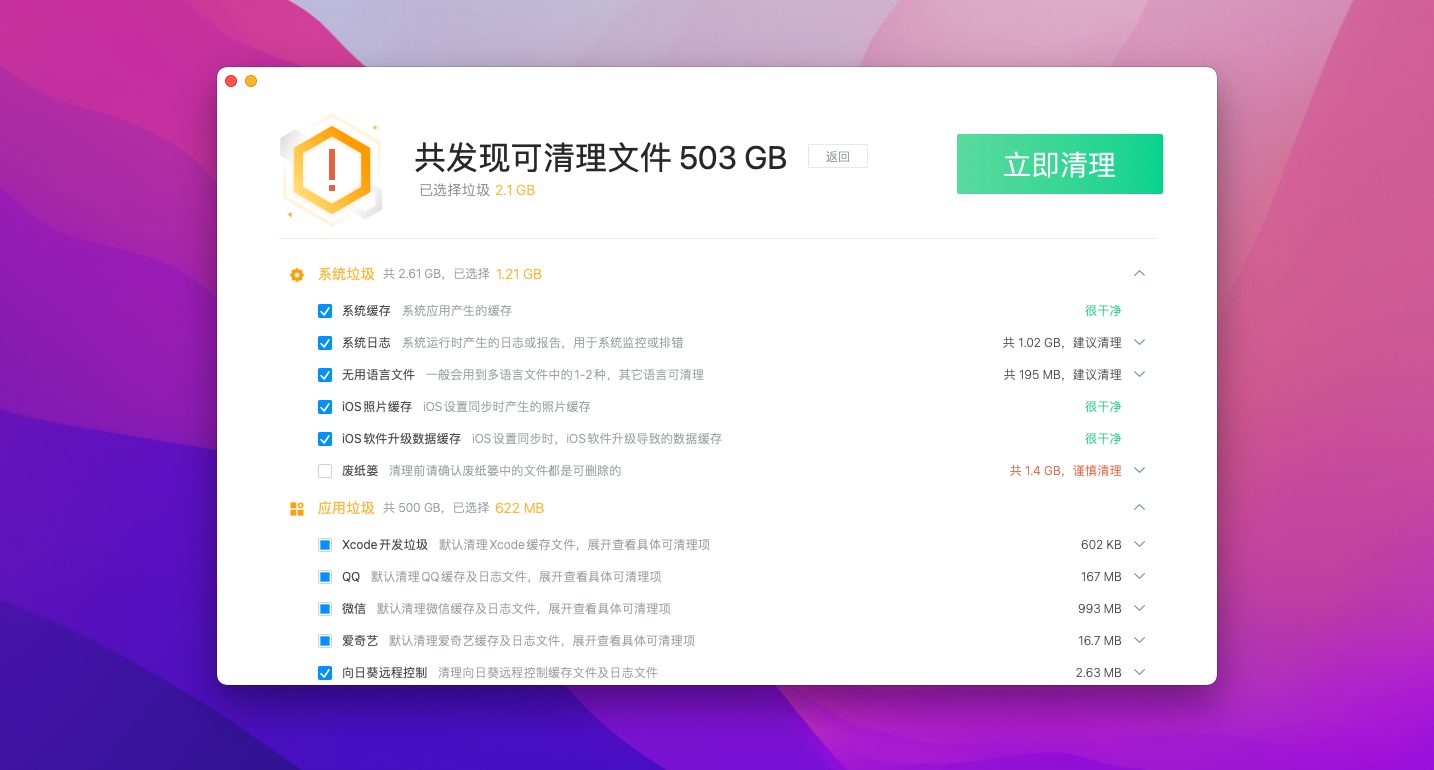
Task: Toggle the 系统缓存 checkbox
Action: tap(325, 311)
